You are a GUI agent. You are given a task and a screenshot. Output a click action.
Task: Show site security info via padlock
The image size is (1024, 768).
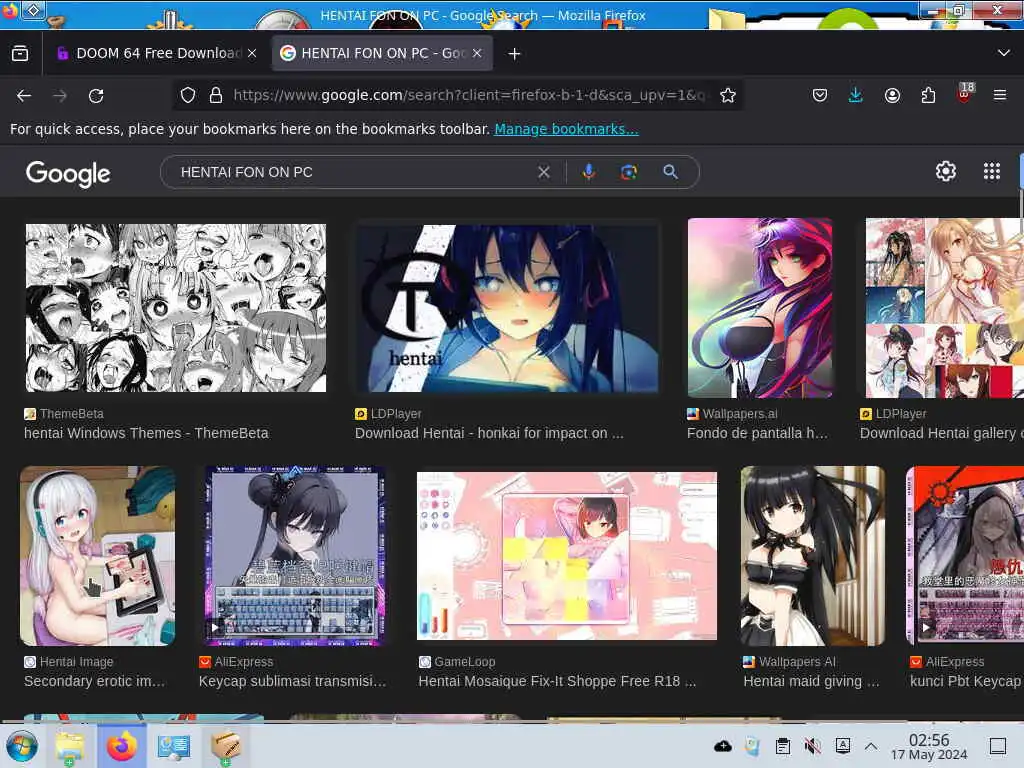(x=216, y=95)
